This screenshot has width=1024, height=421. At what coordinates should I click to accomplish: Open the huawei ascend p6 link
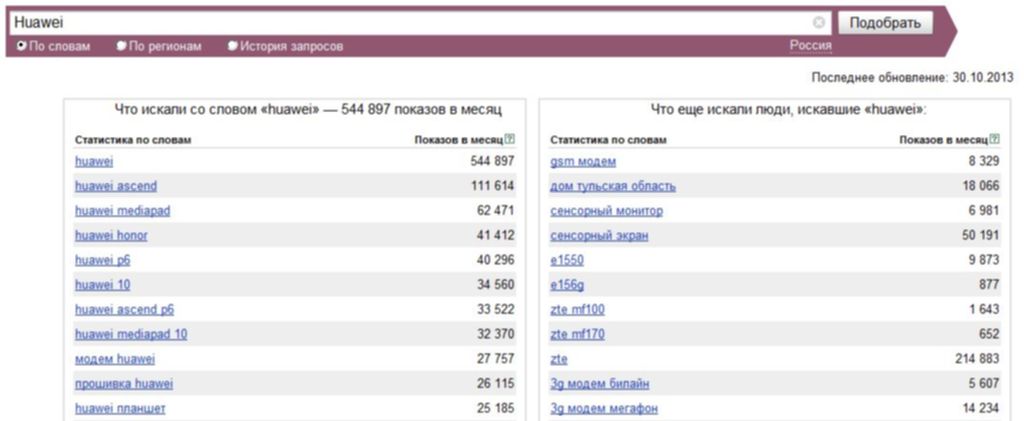pyautogui.click(x=124, y=309)
